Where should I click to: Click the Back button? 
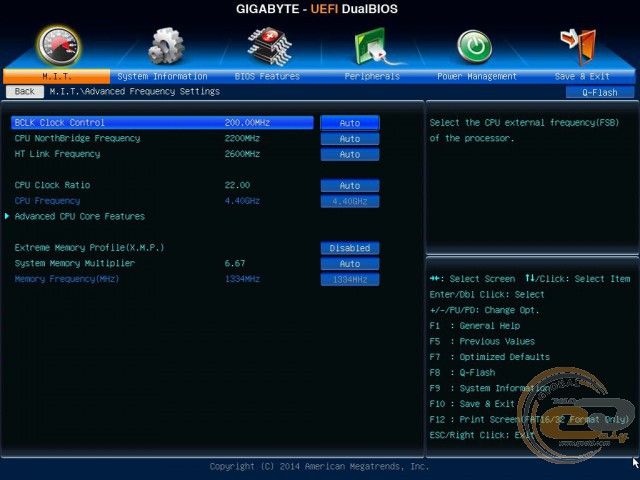click(25, 91)
